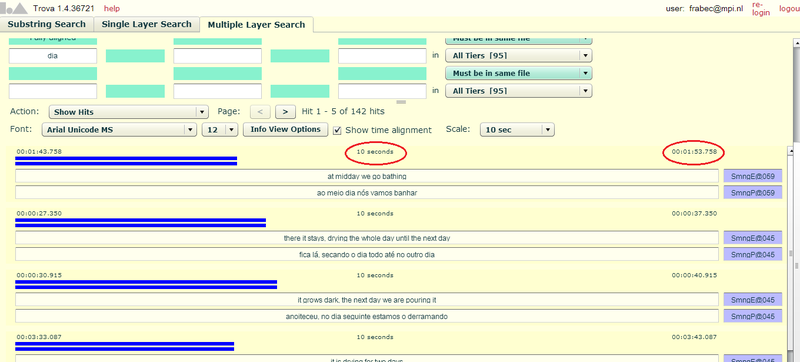
Task: Open the Substring Search tab
Action: [x=46, y=24]
